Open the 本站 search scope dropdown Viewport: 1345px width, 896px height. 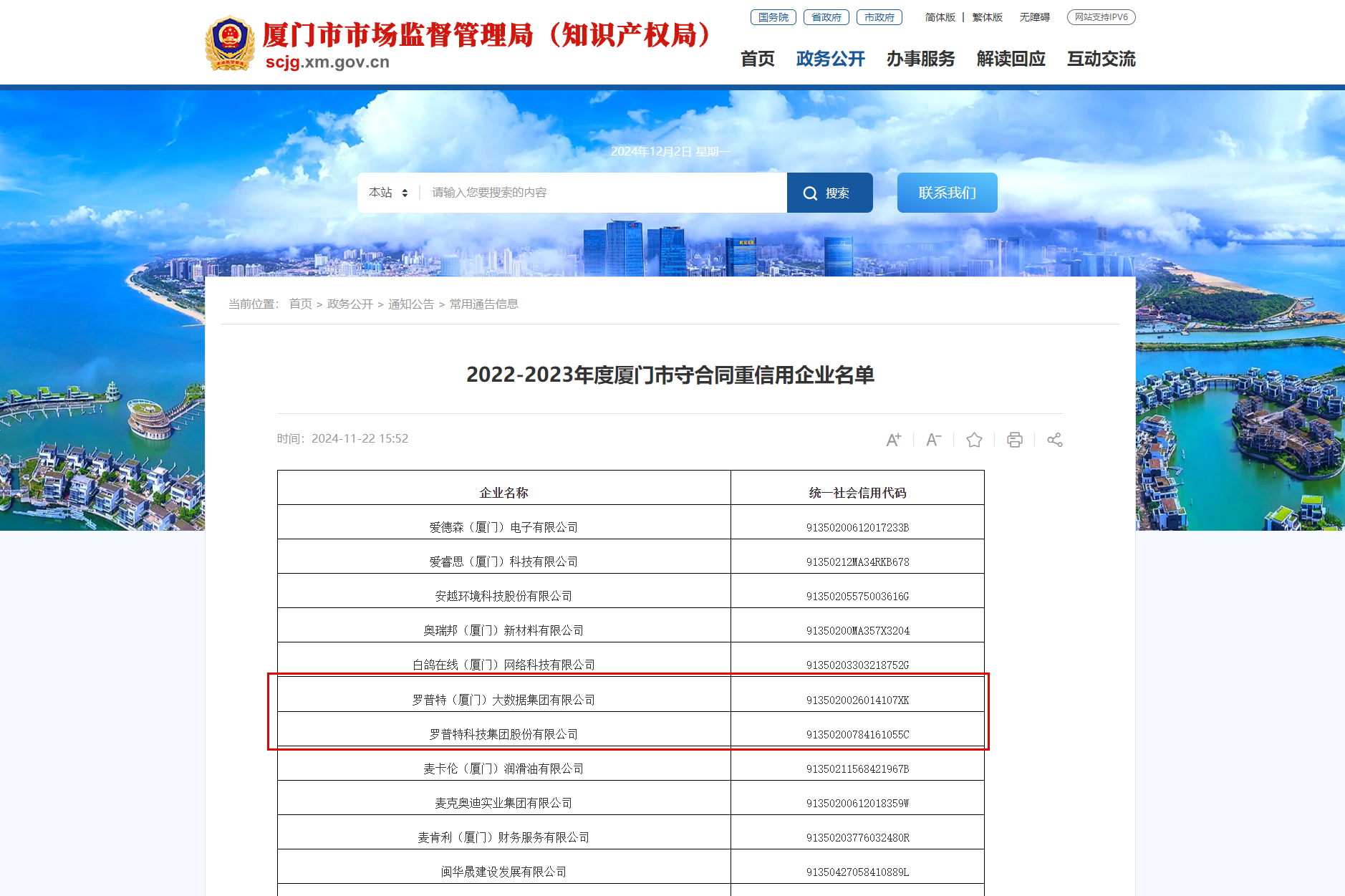point(388,193)
